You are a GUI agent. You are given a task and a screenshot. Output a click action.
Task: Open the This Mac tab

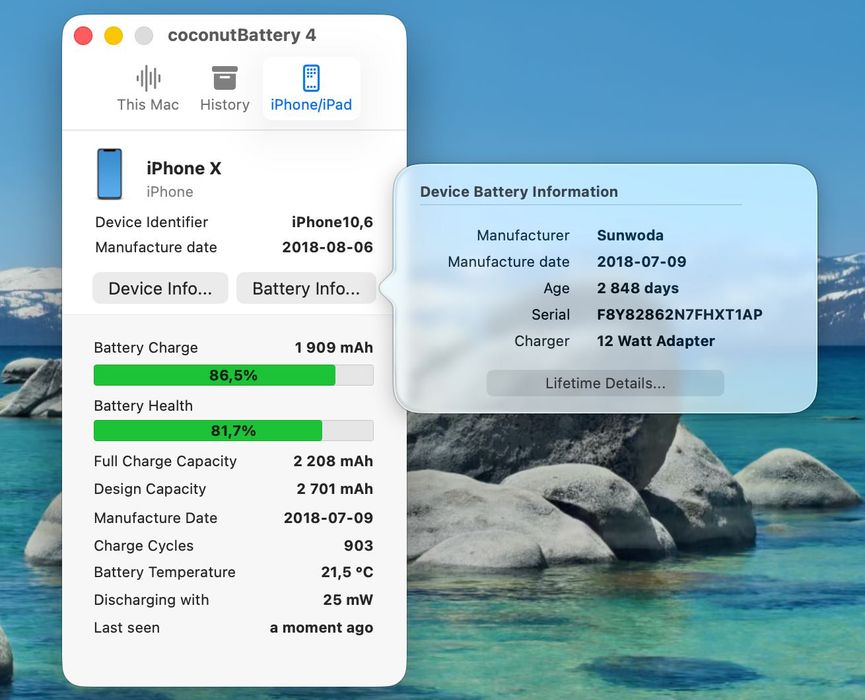pyautogui.click(x=148, y=89)
